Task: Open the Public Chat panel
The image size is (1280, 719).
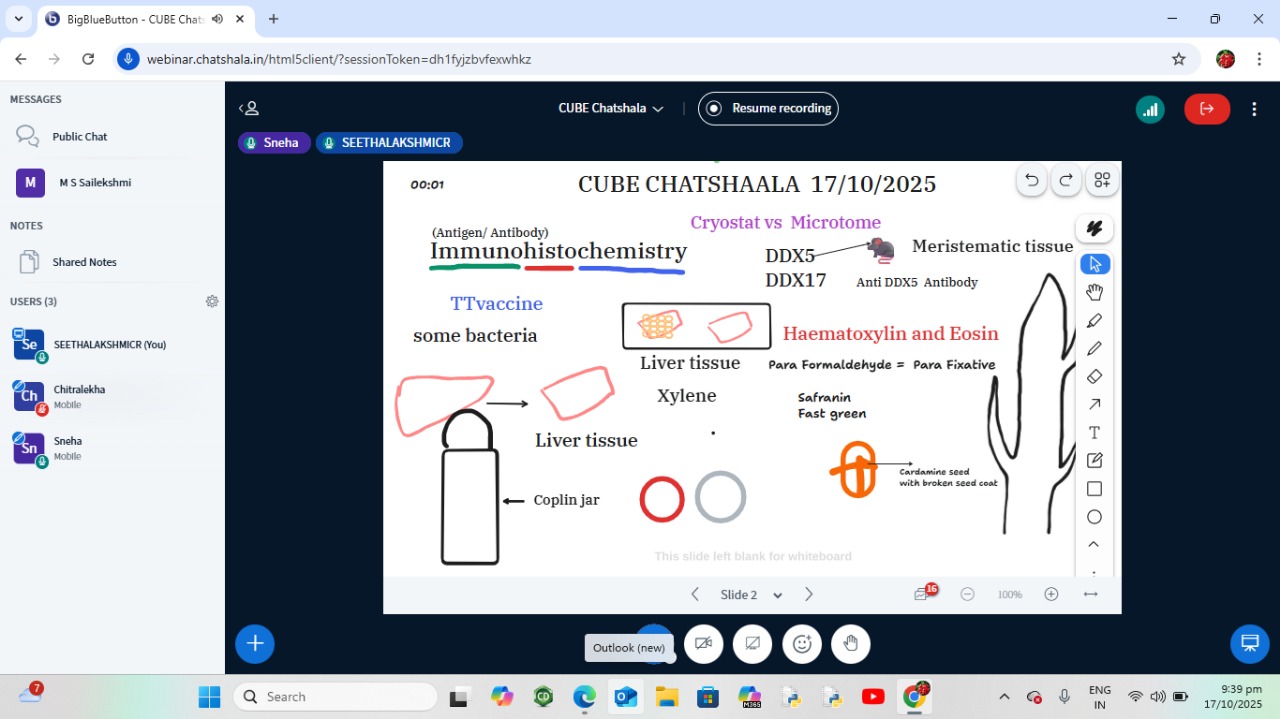Action: tap(80, 136)
